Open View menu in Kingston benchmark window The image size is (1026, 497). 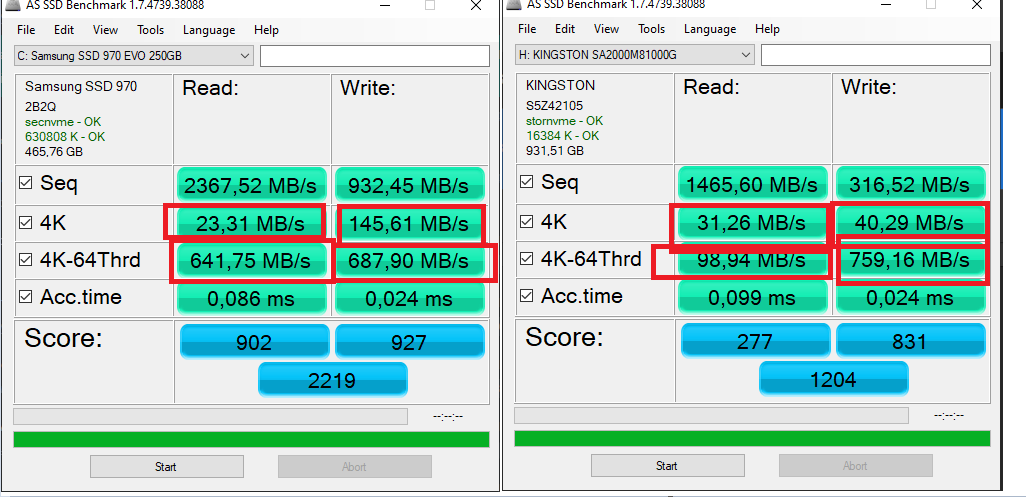click(x=607, y=29)
